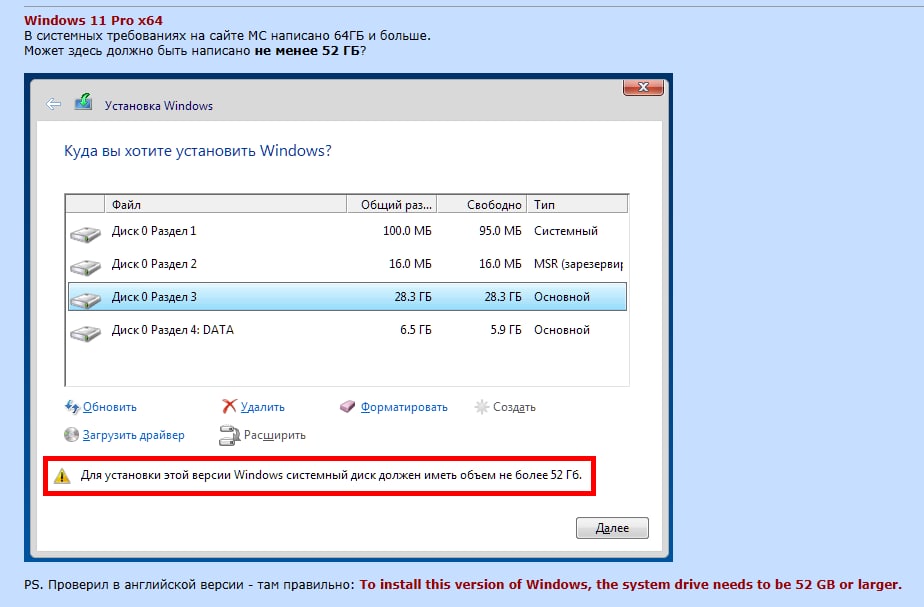Click the Удалить link
The image size is (924, 607).
point(262,407)
